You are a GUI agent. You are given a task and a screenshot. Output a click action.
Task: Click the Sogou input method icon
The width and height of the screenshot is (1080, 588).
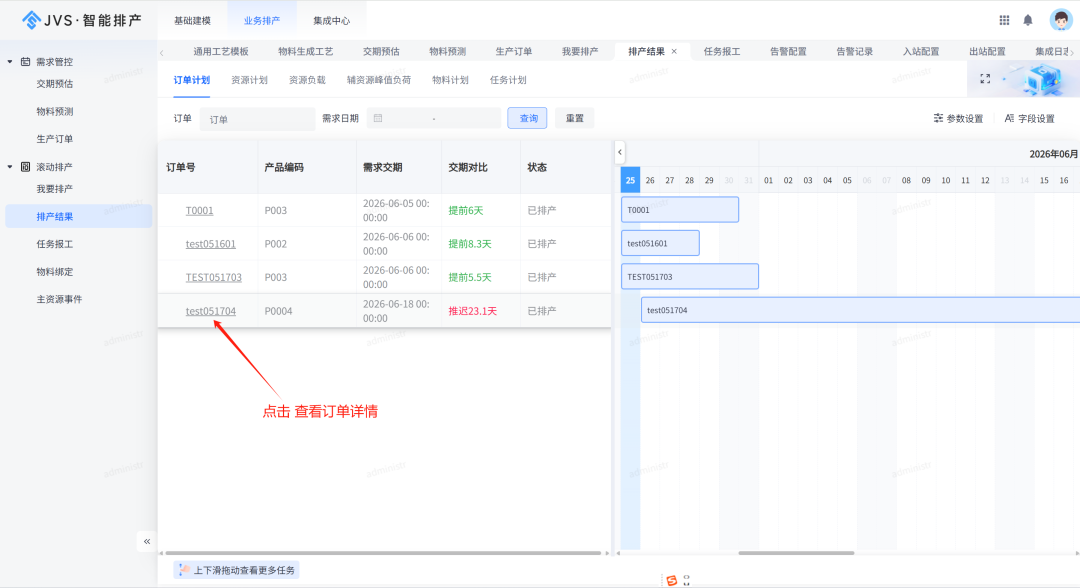(x=672, y=580)
